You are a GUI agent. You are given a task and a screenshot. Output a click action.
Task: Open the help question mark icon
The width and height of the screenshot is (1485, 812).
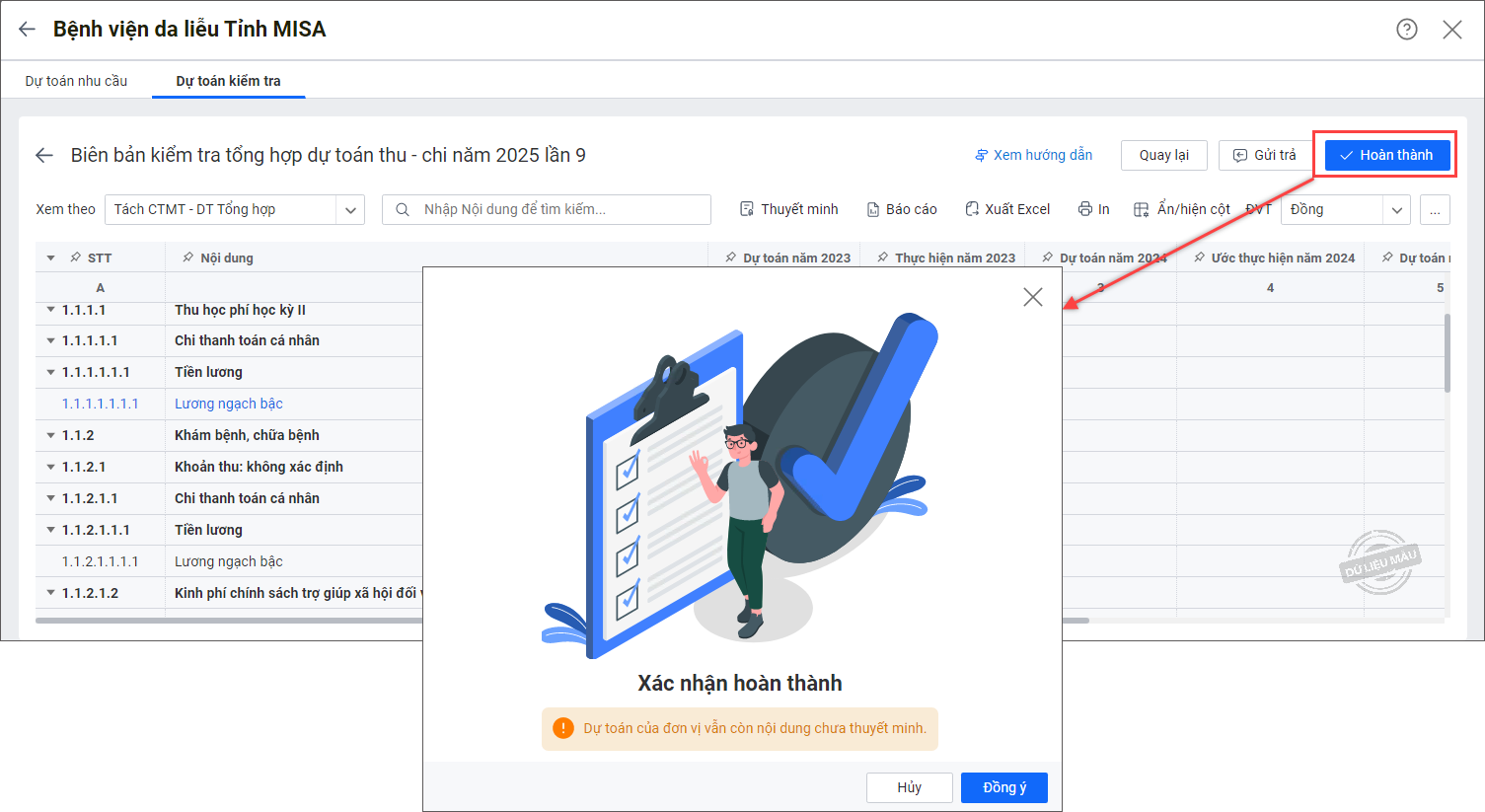click(x=1406, y=30)
